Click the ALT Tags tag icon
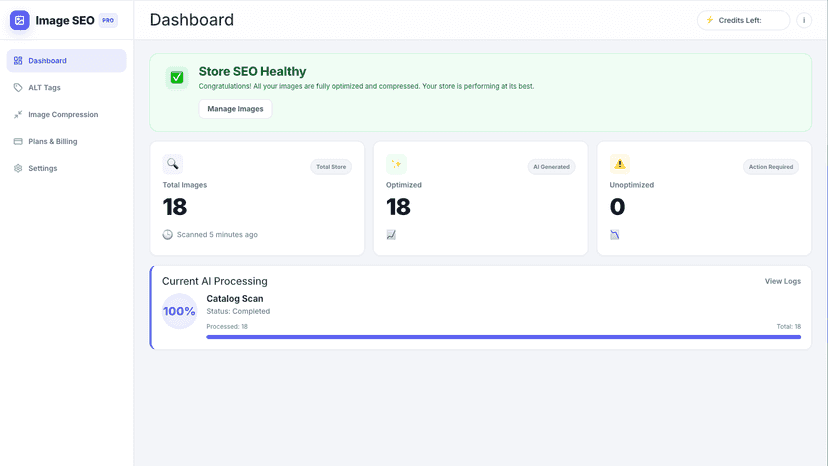The height and width of the screenshot is (466, 828). (18, 88)
